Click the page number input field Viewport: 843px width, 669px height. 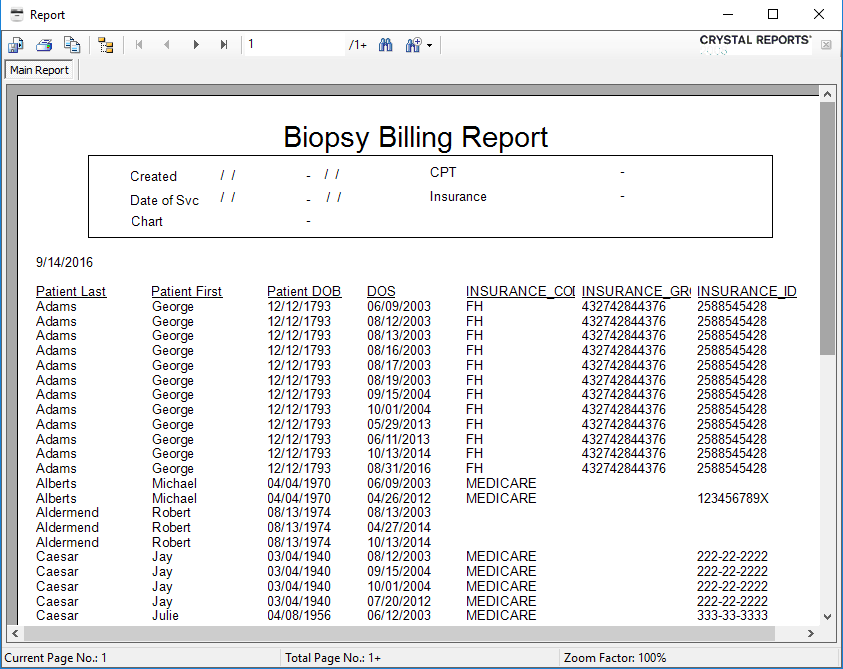point(294,45)
